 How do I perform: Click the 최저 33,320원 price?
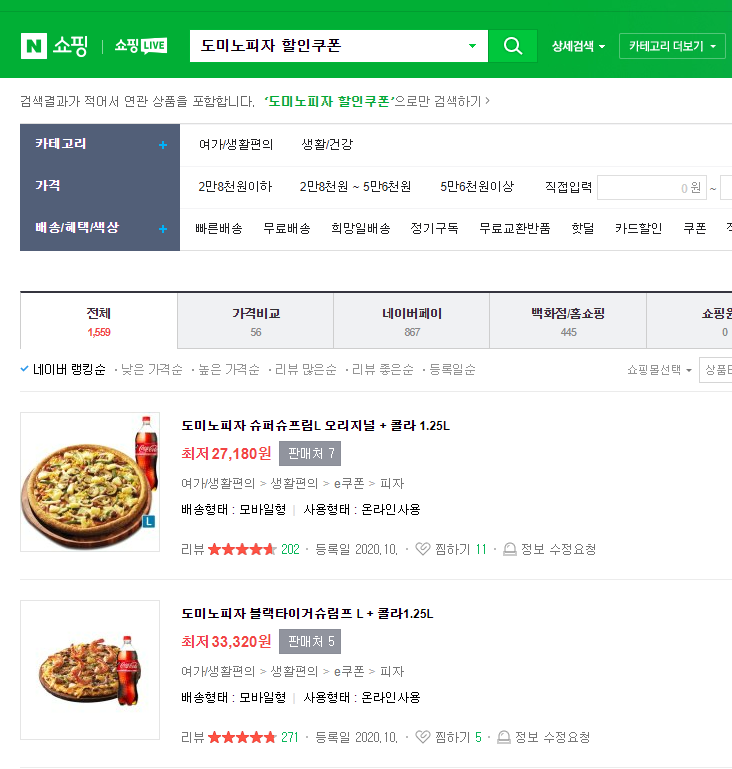coord(226,641)
